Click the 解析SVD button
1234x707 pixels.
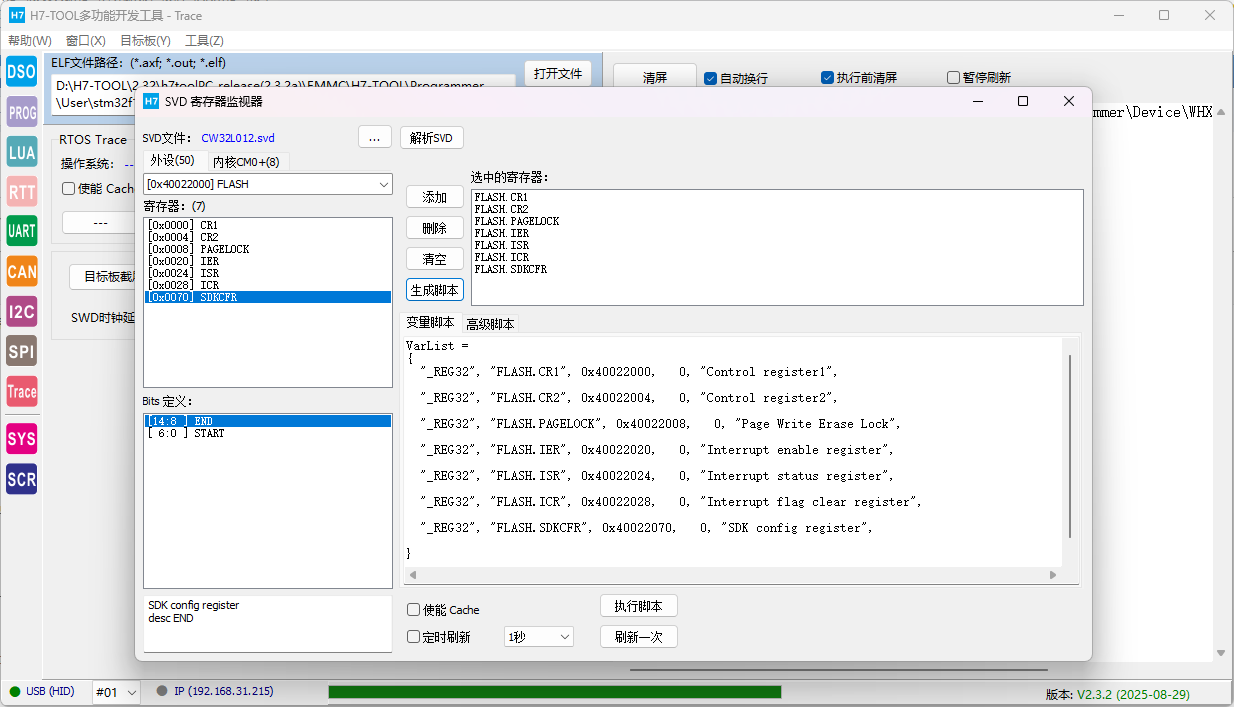click(x=431, y=138)
